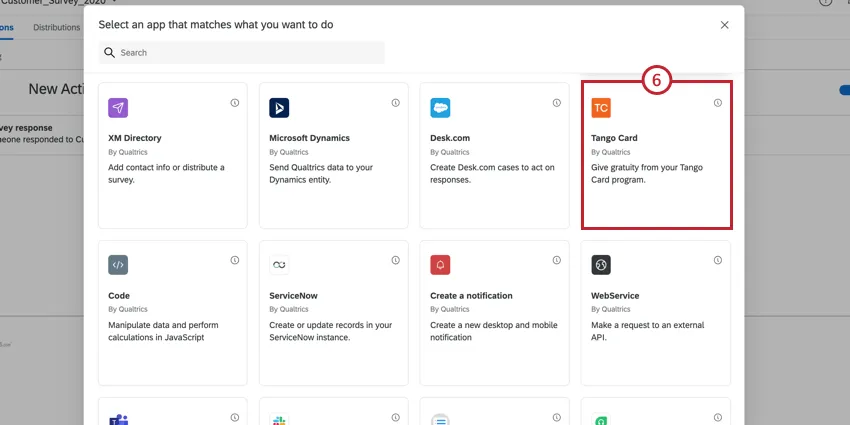The image size is (850, 425).
Task: Choose the ServiceNow app card title
Action: click(x=293, y=296)
